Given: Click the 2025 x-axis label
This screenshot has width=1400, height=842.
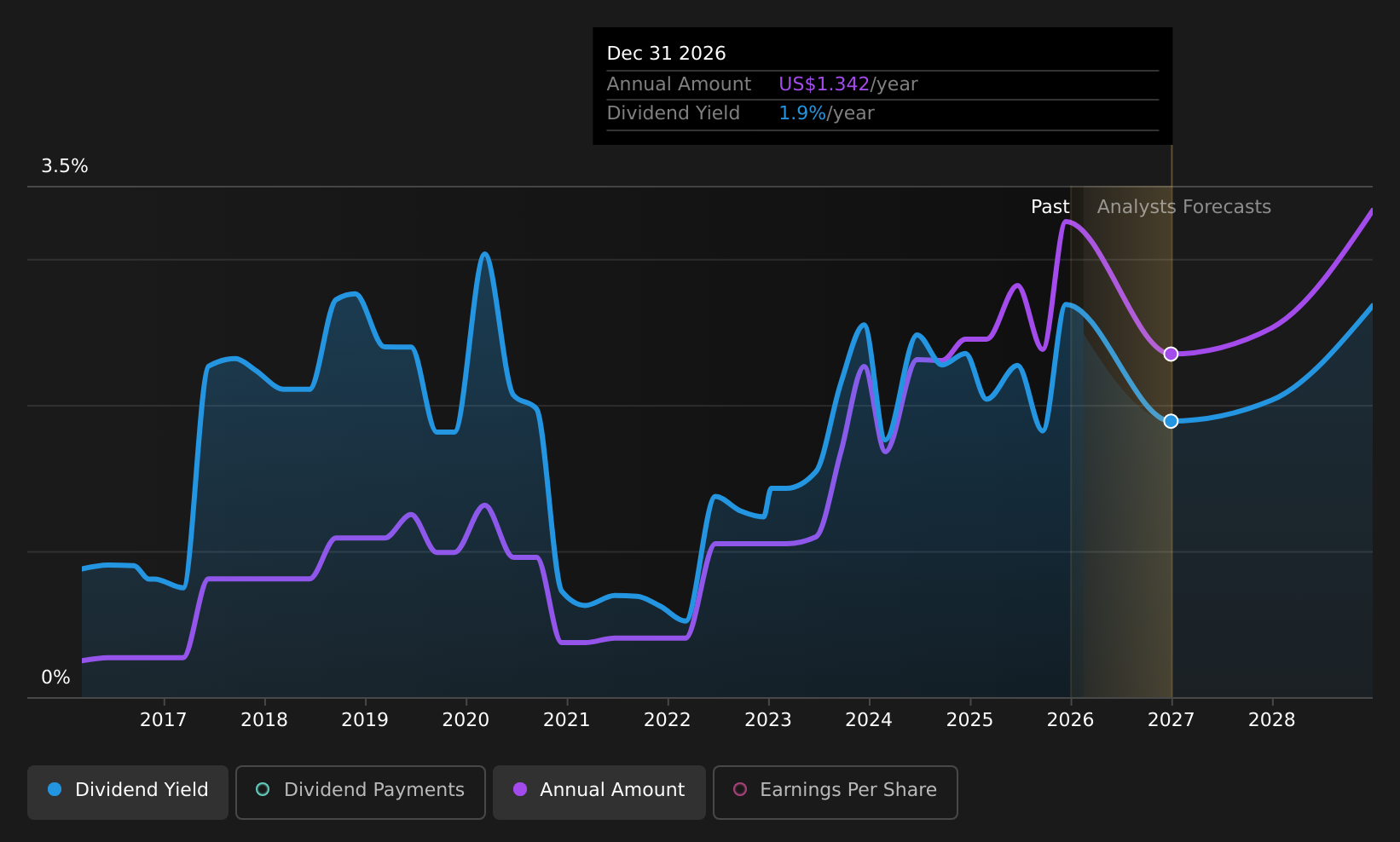Looking at the screenshot, I should tap(969, 720).
